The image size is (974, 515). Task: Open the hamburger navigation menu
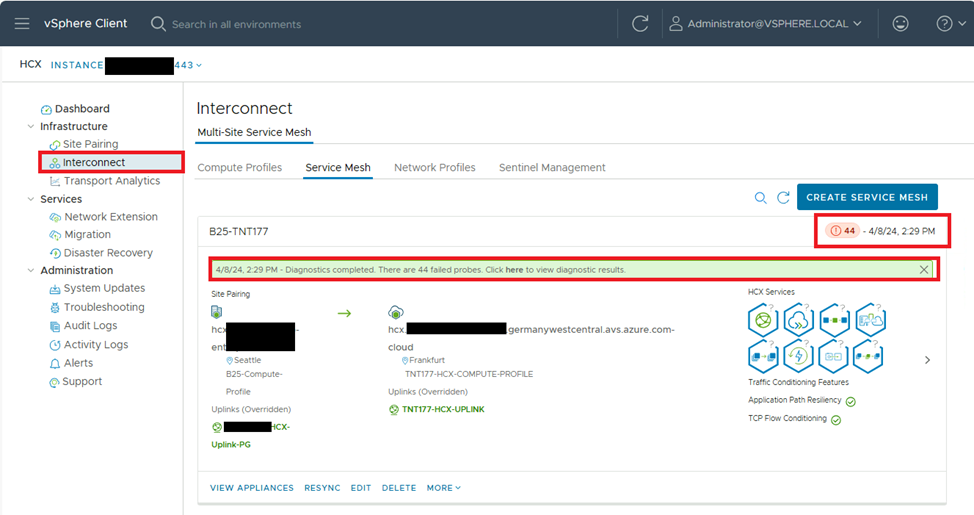22,24
